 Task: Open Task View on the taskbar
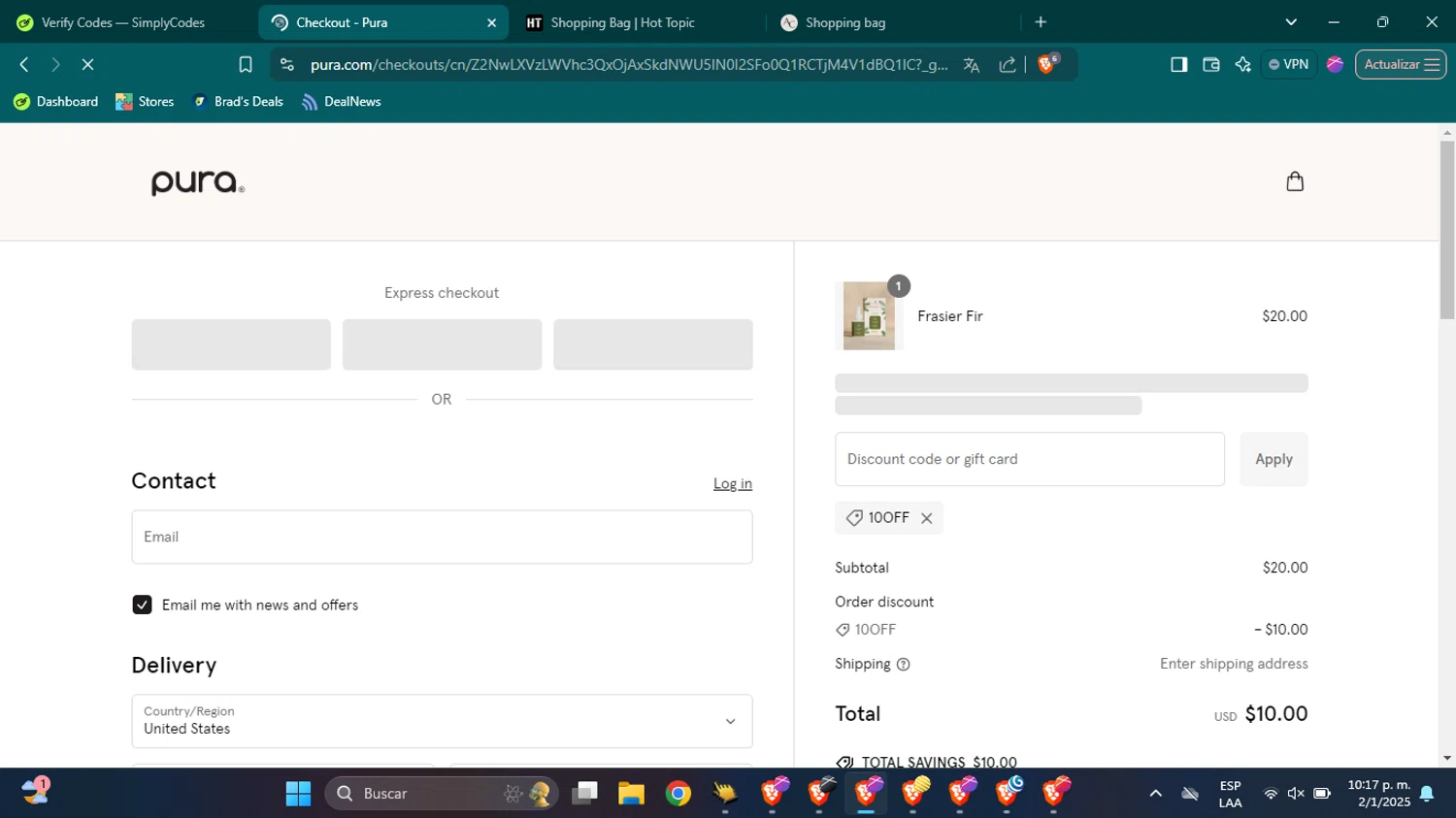(x=584, y=794)
